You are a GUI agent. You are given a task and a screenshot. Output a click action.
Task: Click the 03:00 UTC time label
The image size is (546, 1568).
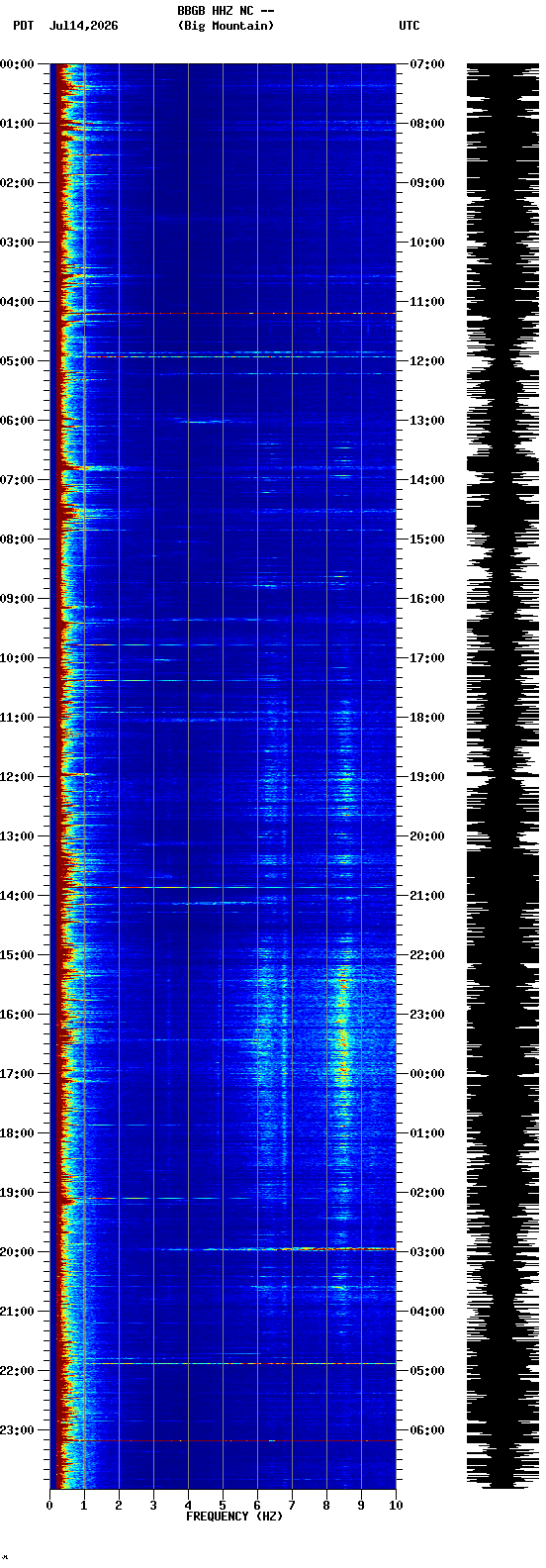(x=427, y=1252)
